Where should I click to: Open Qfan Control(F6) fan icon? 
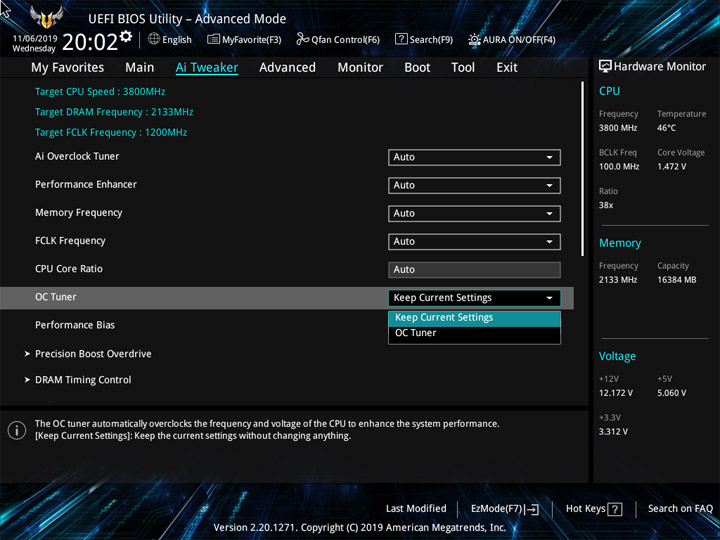point(302,39)
